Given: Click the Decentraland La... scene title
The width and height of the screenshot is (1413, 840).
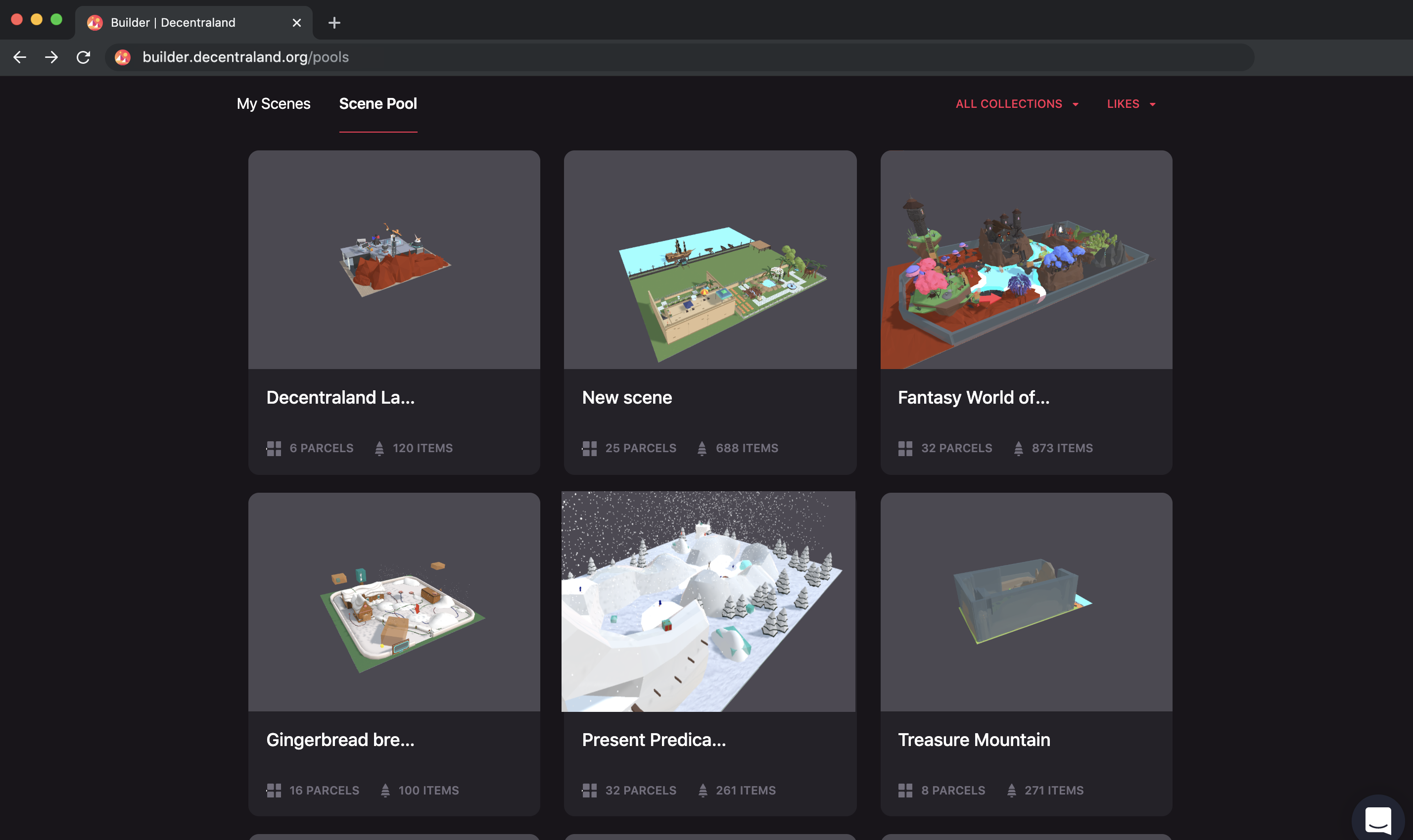Looking at the screenshot, I should pos(340,397).
